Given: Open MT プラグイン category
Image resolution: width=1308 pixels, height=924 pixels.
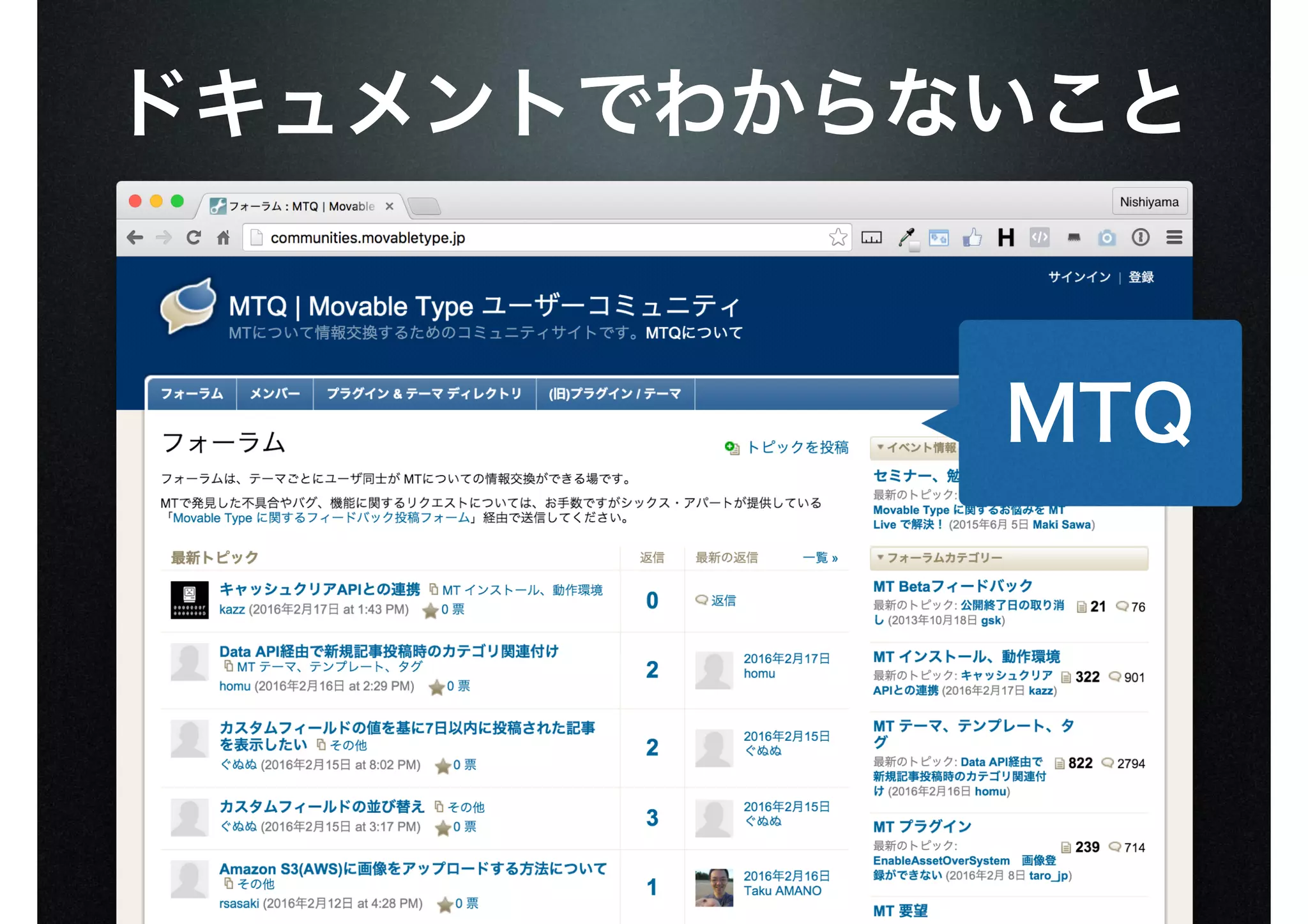Looking at the screenshot, I should 922,826.
